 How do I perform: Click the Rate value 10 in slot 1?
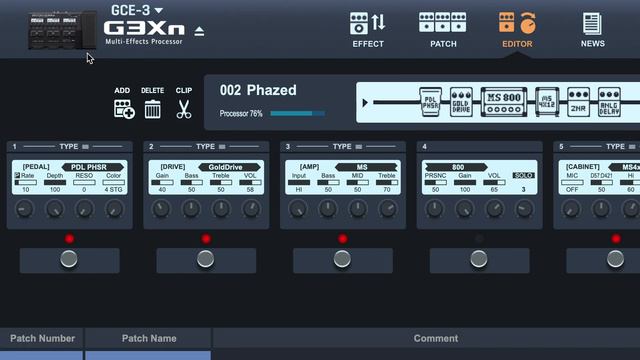pos(25,189)
